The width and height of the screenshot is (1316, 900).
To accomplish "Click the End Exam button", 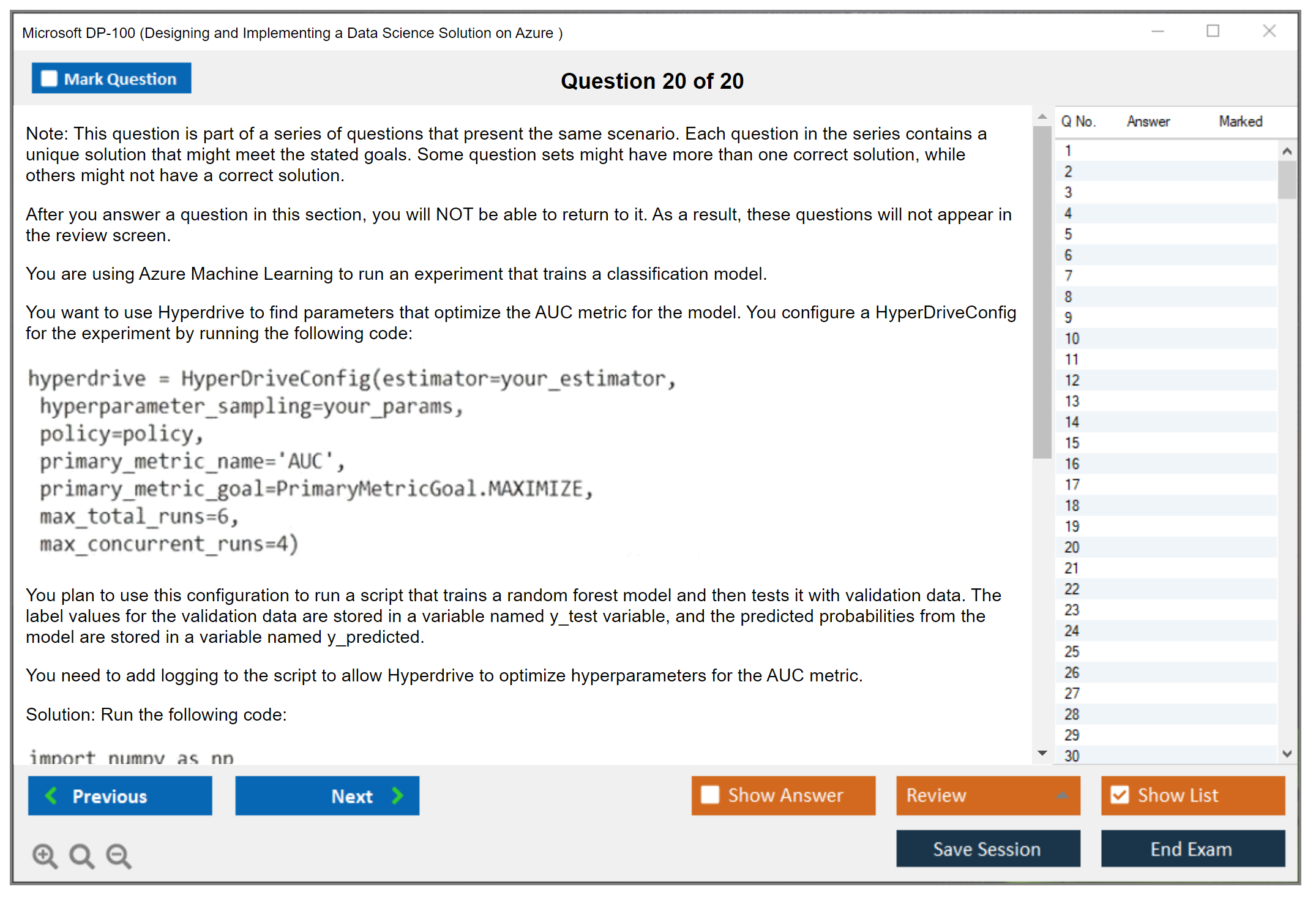I will point(1192,849).
